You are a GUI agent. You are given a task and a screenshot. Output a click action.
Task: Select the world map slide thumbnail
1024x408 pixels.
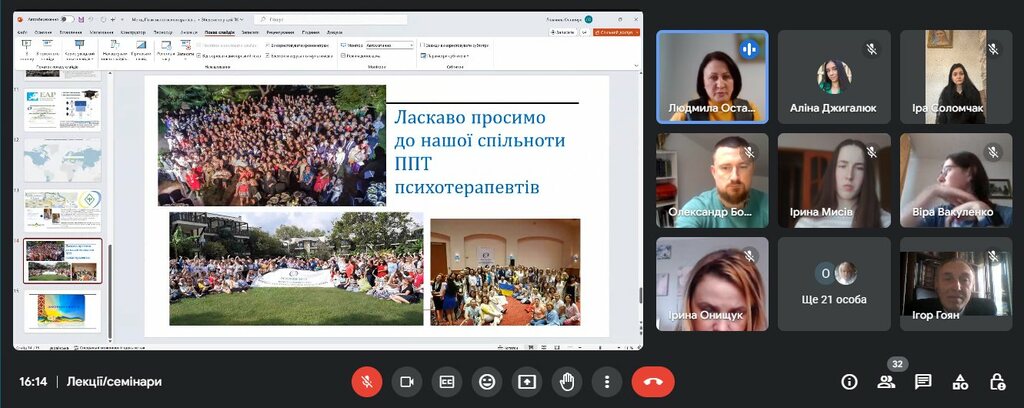(62, 159)
